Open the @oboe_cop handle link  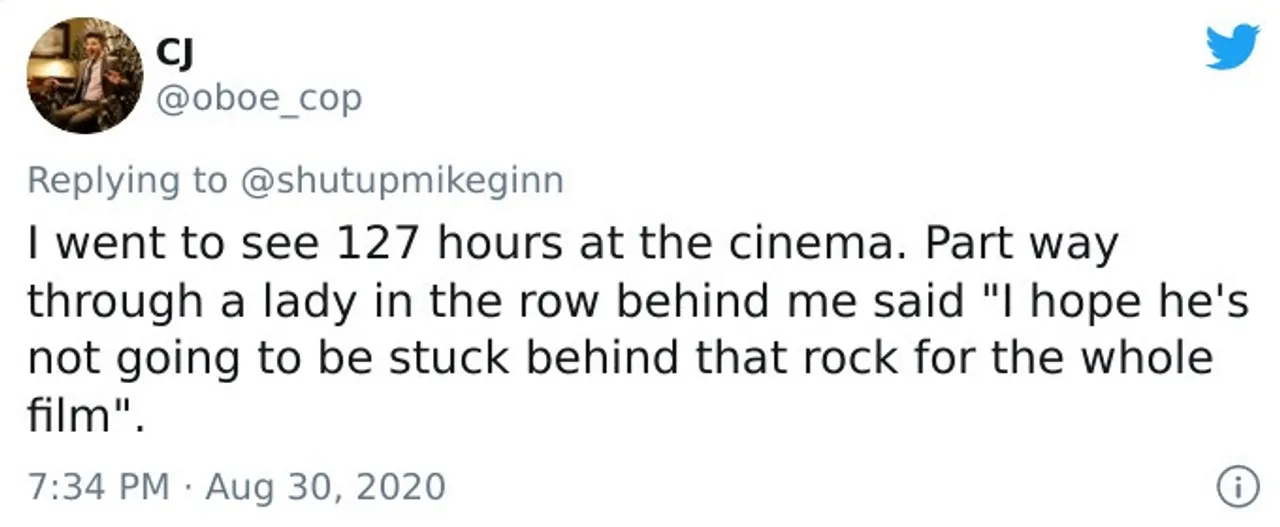click(258, 98)
